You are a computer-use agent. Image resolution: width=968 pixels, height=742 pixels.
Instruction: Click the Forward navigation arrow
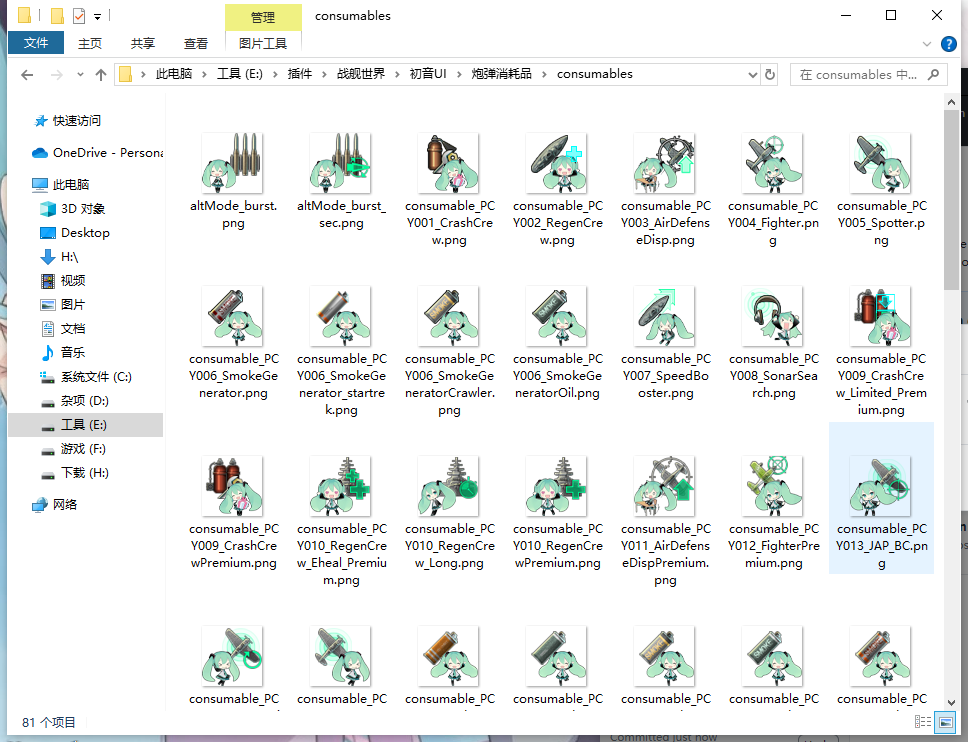coord(57,75)
